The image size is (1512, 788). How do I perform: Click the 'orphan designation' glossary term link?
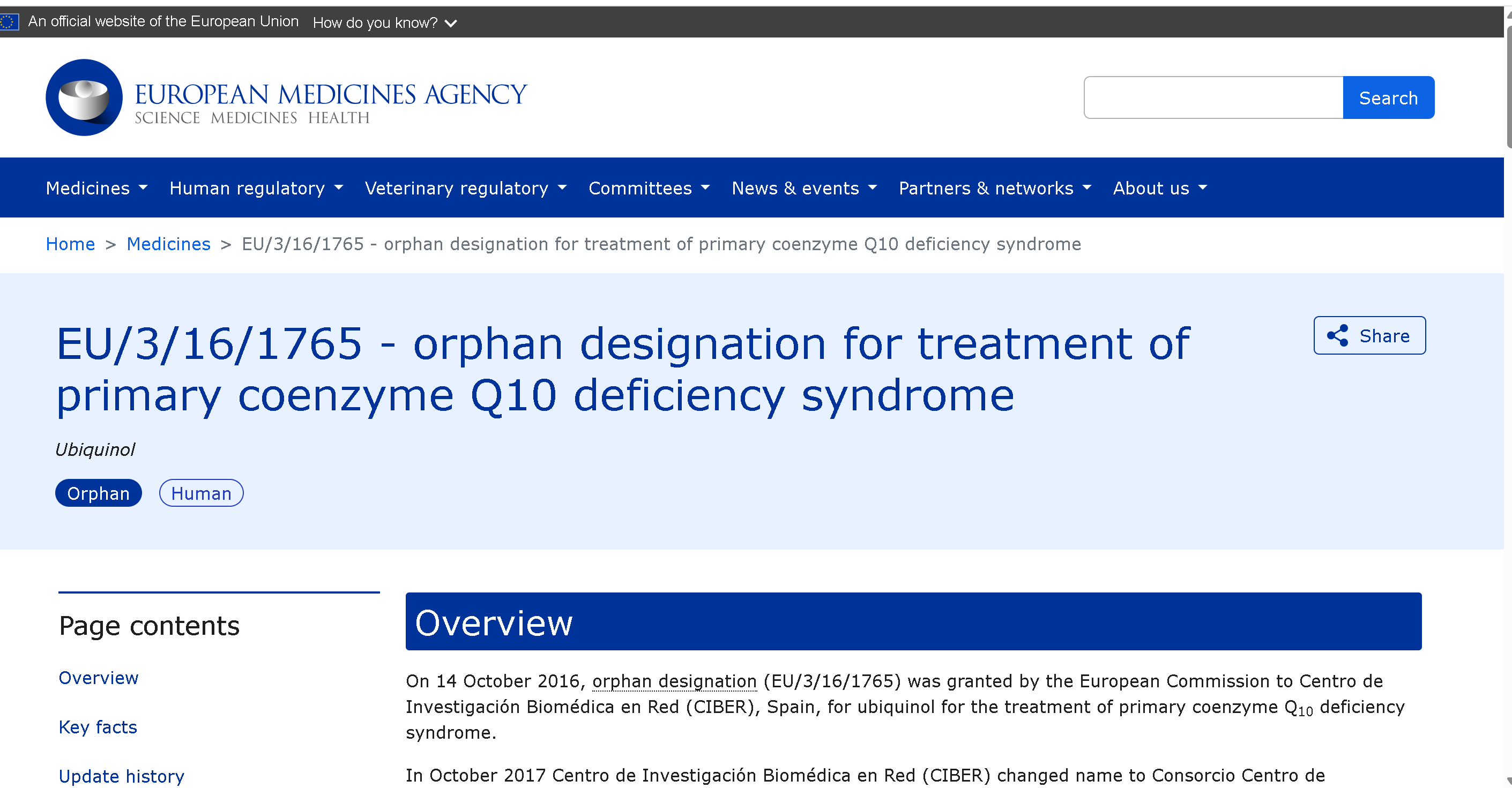[674, 681]
